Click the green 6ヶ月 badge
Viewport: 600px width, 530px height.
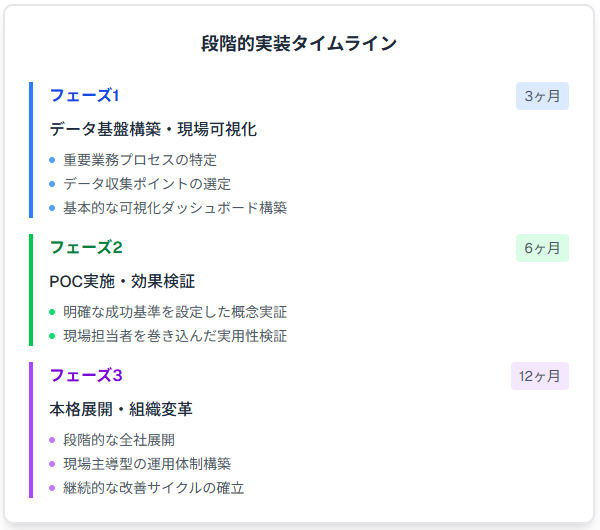(x=542, y=248)
